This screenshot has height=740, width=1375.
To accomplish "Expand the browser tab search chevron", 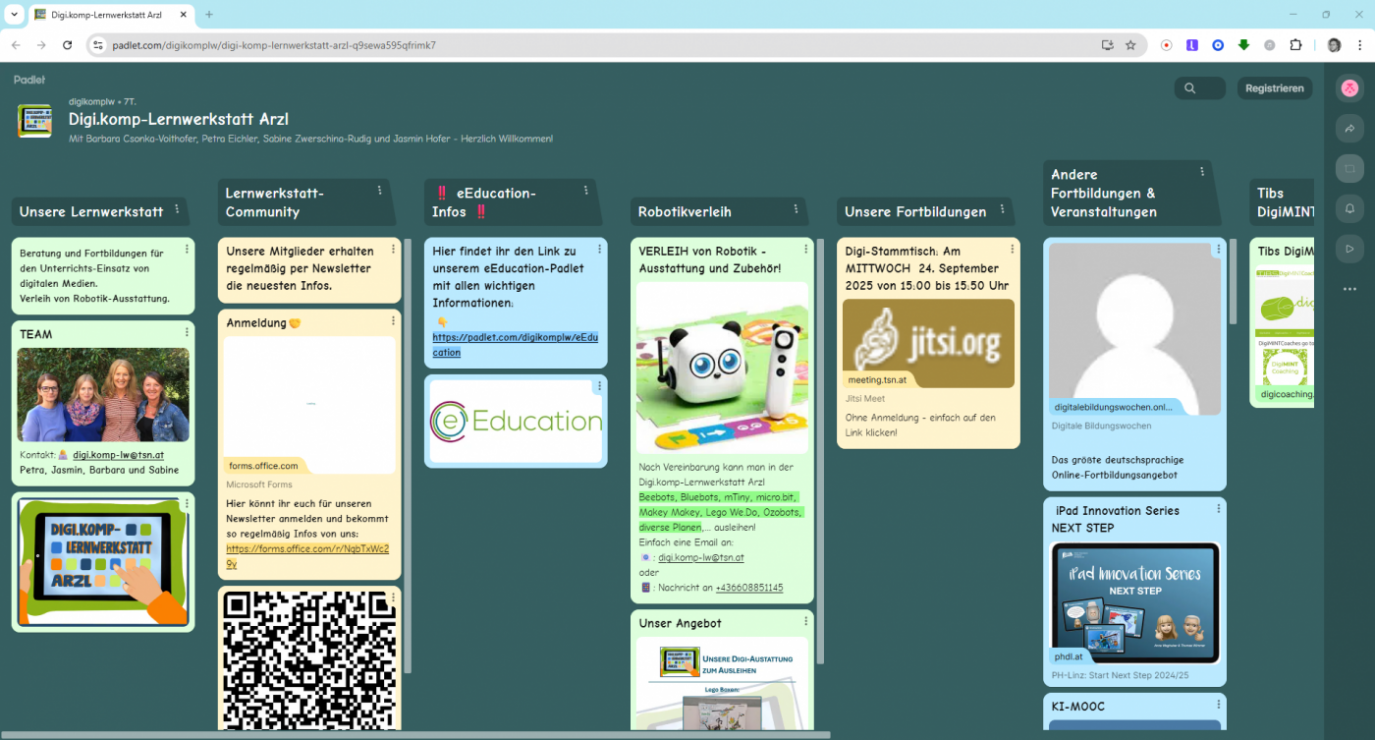I will click(14, 15).
